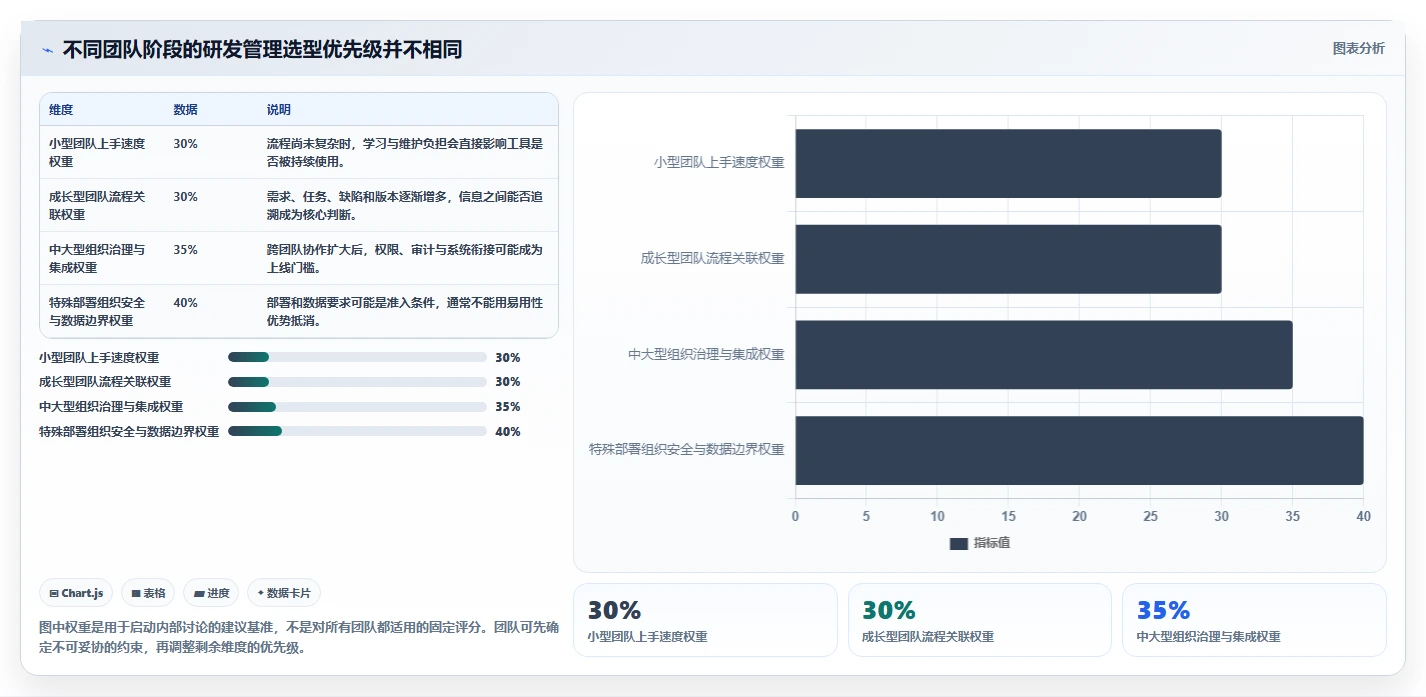Open the 30% 小型团队上手速度权重 data card
Viewport: 1426px width, 697px height.
(705, 620)
